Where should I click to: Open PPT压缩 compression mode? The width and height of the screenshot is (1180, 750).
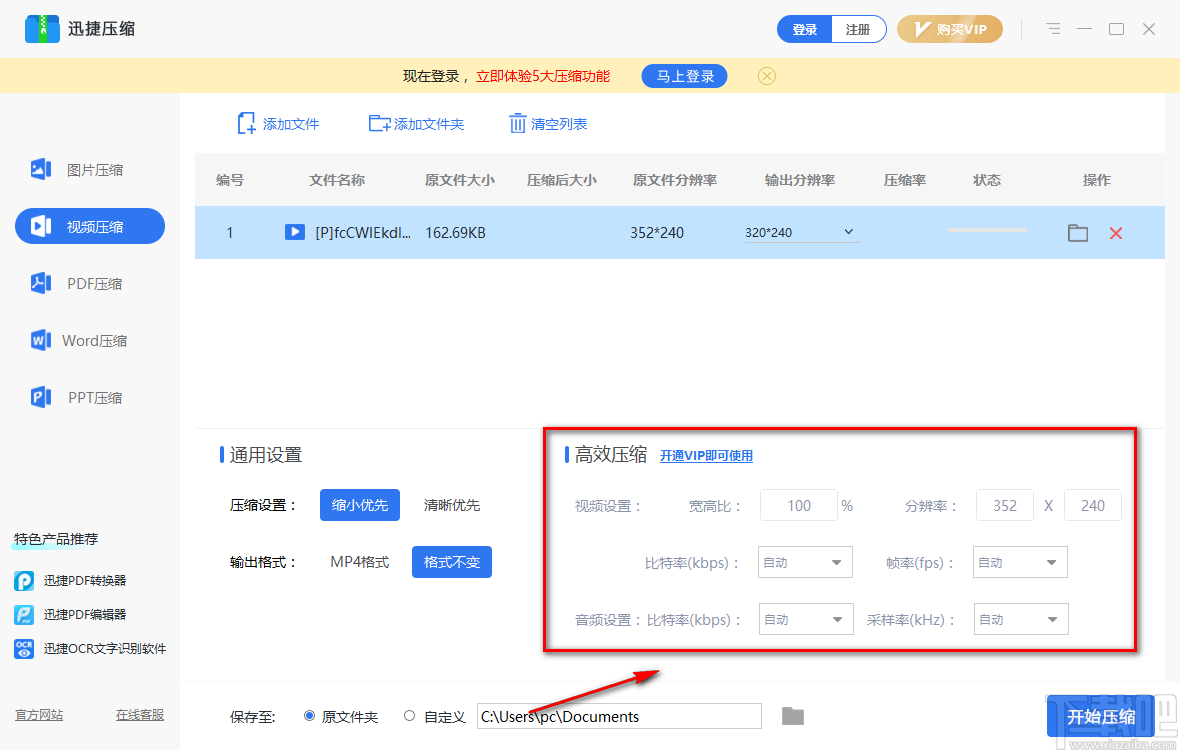(x=89, y=397)
